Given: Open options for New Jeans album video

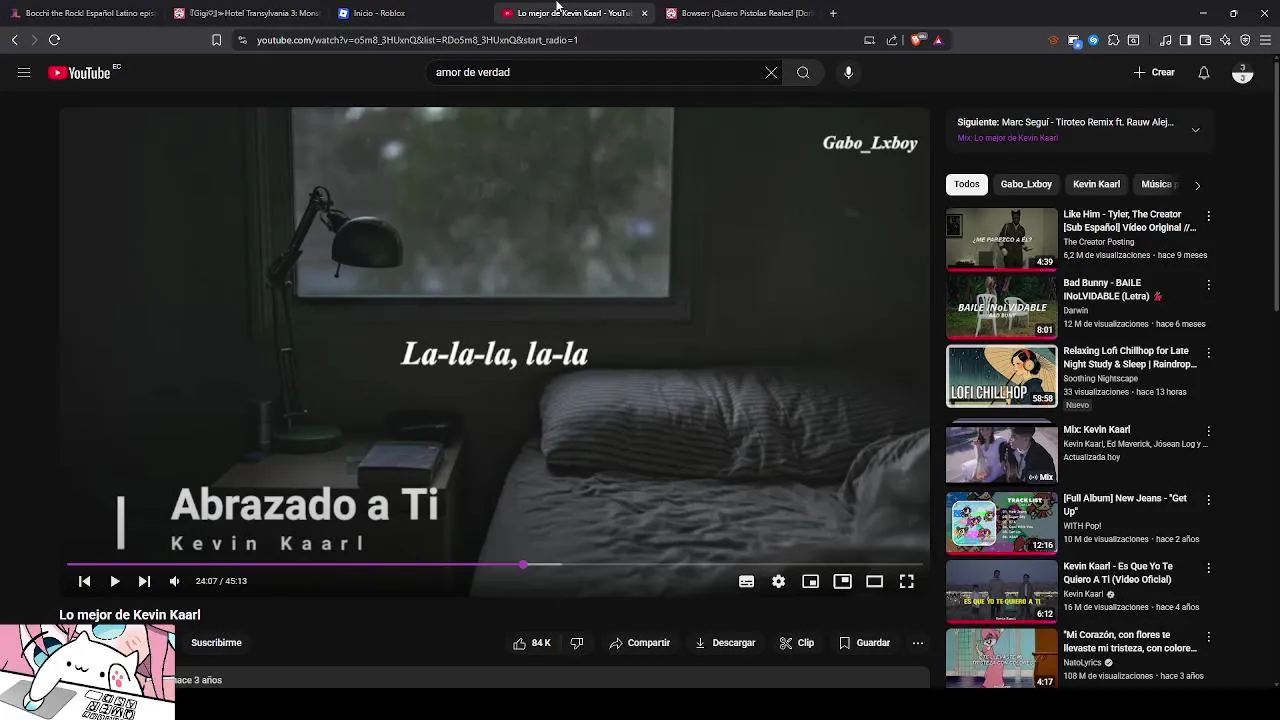Looking at the screenshot, I should tap(1208, 500).
